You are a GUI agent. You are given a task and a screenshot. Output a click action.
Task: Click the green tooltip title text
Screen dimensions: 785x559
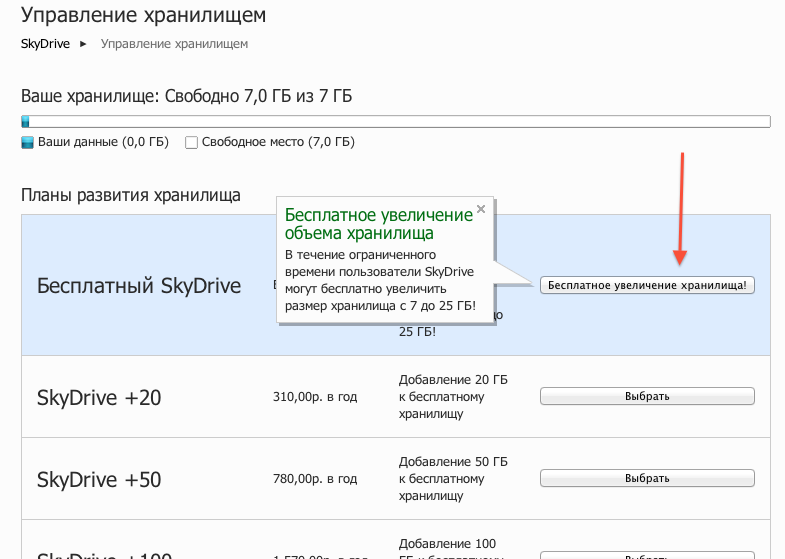click(x=378, y=224)
